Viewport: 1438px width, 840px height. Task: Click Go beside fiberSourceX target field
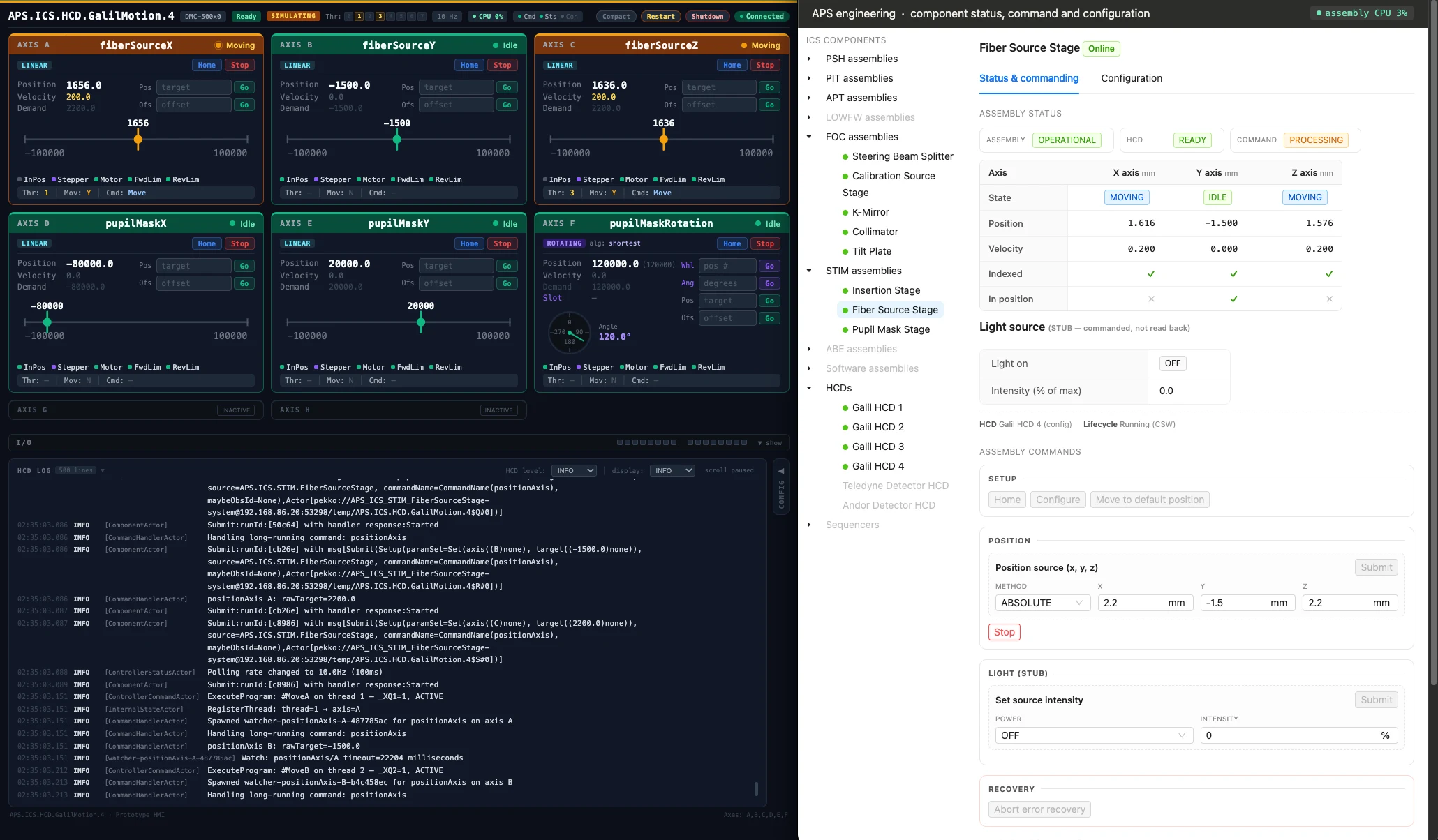coord(244,87)
